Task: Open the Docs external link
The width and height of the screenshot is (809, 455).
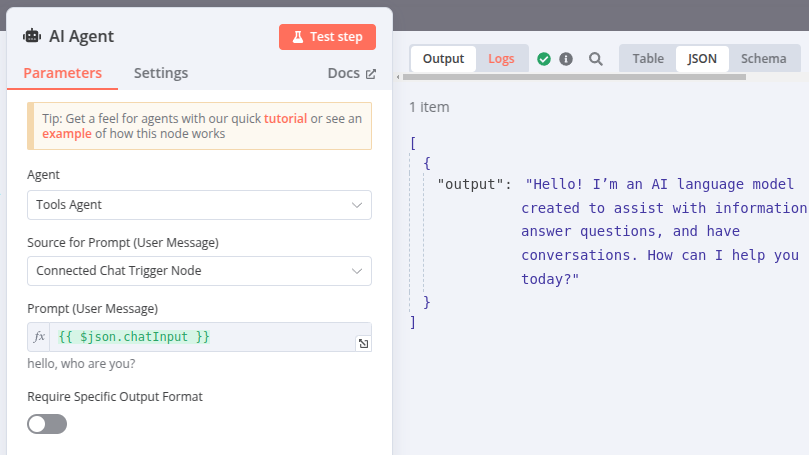Action: point(351,73)
